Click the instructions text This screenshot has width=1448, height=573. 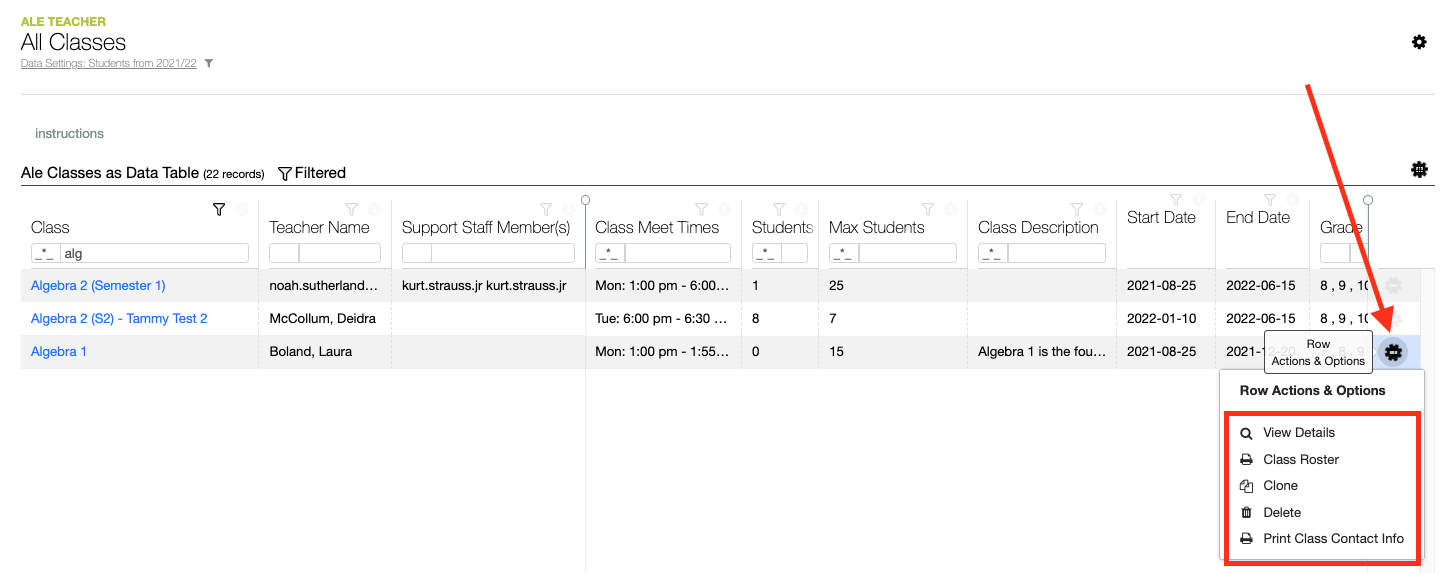coord(69,133)
